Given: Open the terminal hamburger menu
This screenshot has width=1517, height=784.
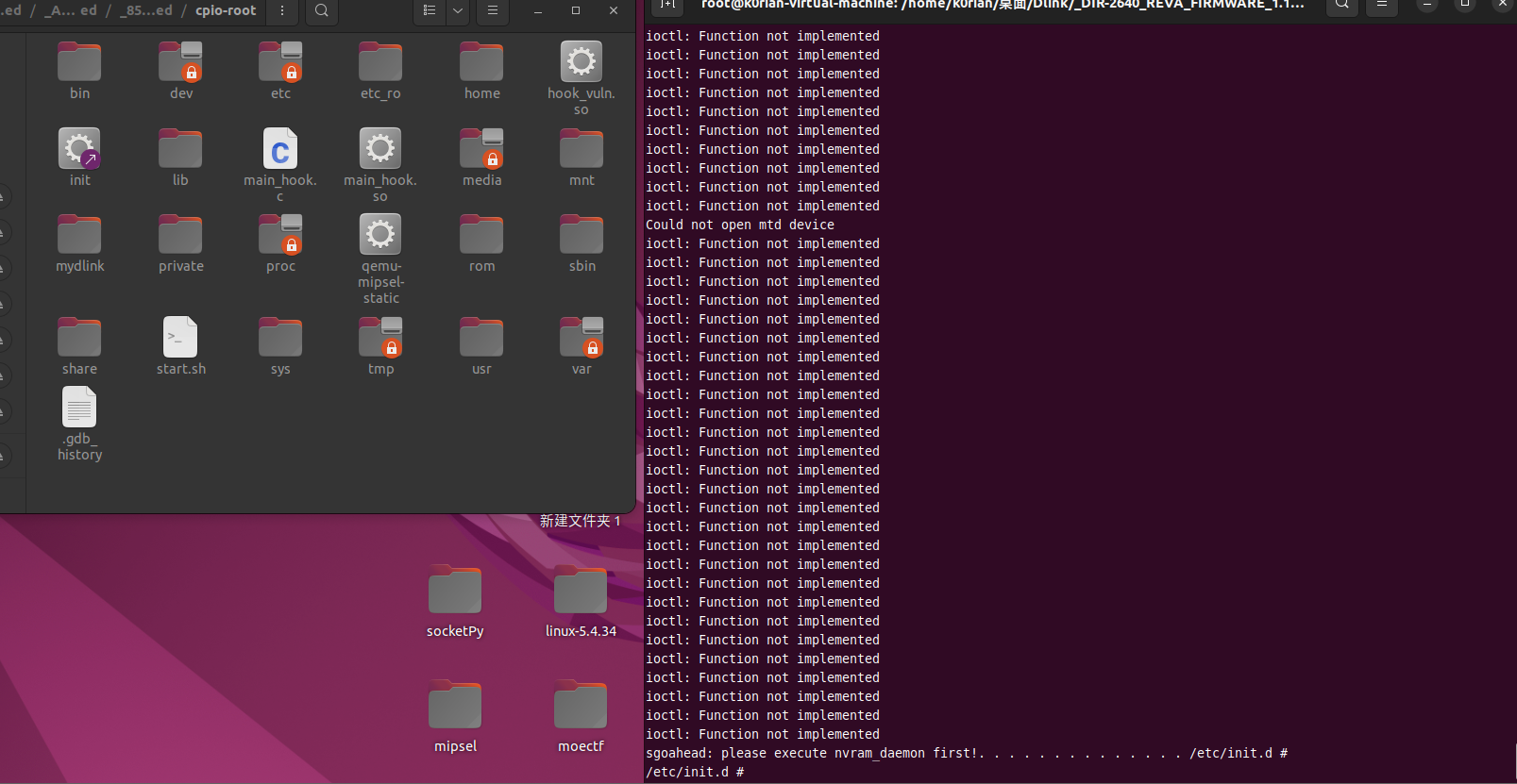Looking at the screenshot, I should [x=1381, y=5].
